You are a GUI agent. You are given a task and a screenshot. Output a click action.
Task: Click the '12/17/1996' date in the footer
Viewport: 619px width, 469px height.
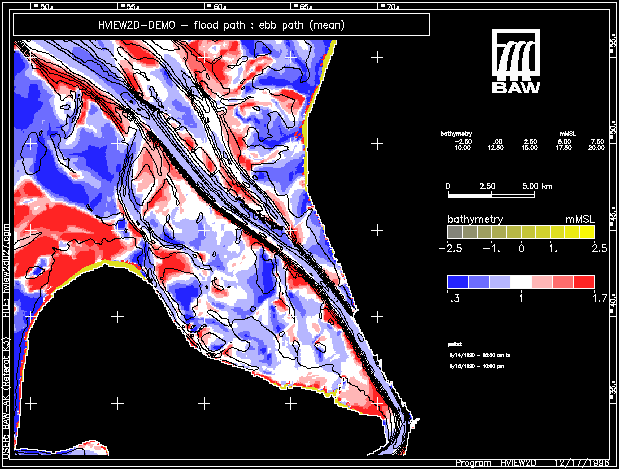581,463
